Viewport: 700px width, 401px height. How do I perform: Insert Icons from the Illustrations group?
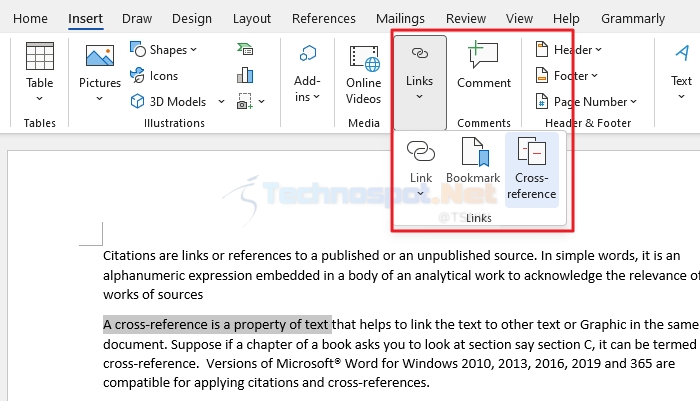[x=154, y=75]
